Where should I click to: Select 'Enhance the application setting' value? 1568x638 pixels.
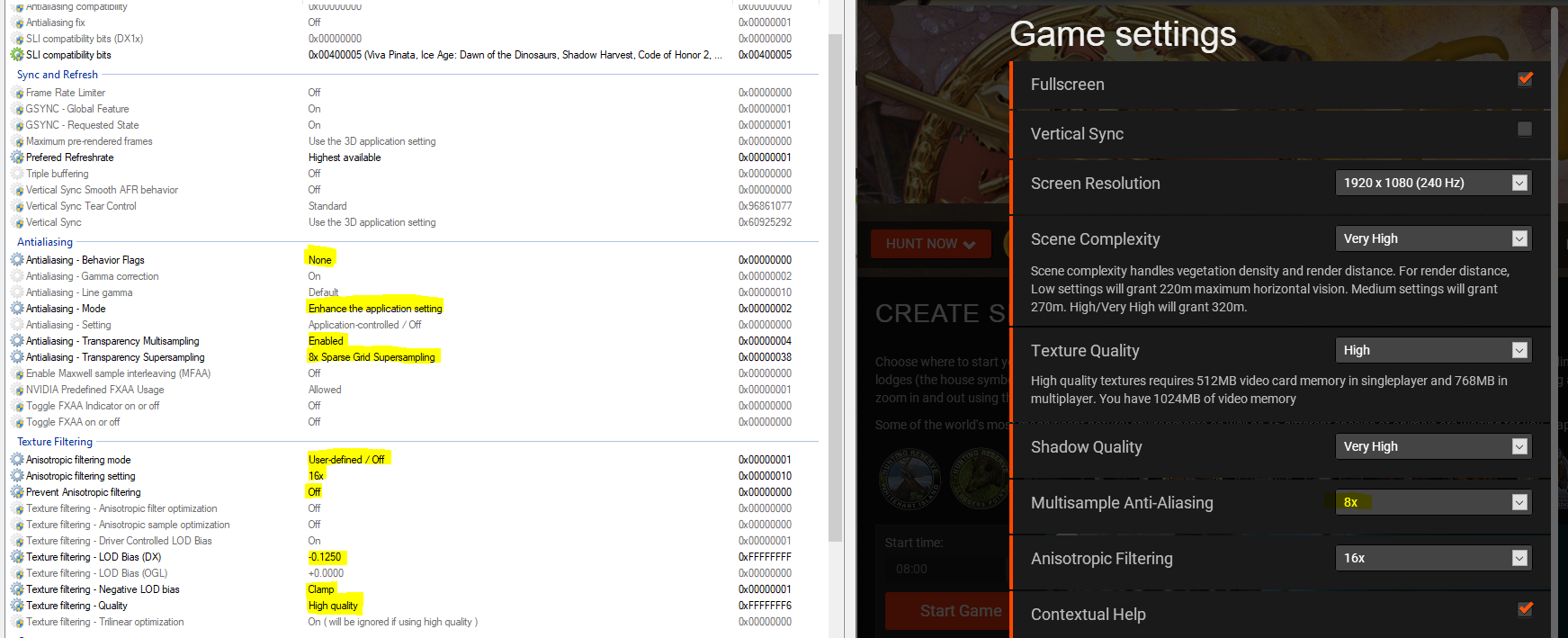375,309
